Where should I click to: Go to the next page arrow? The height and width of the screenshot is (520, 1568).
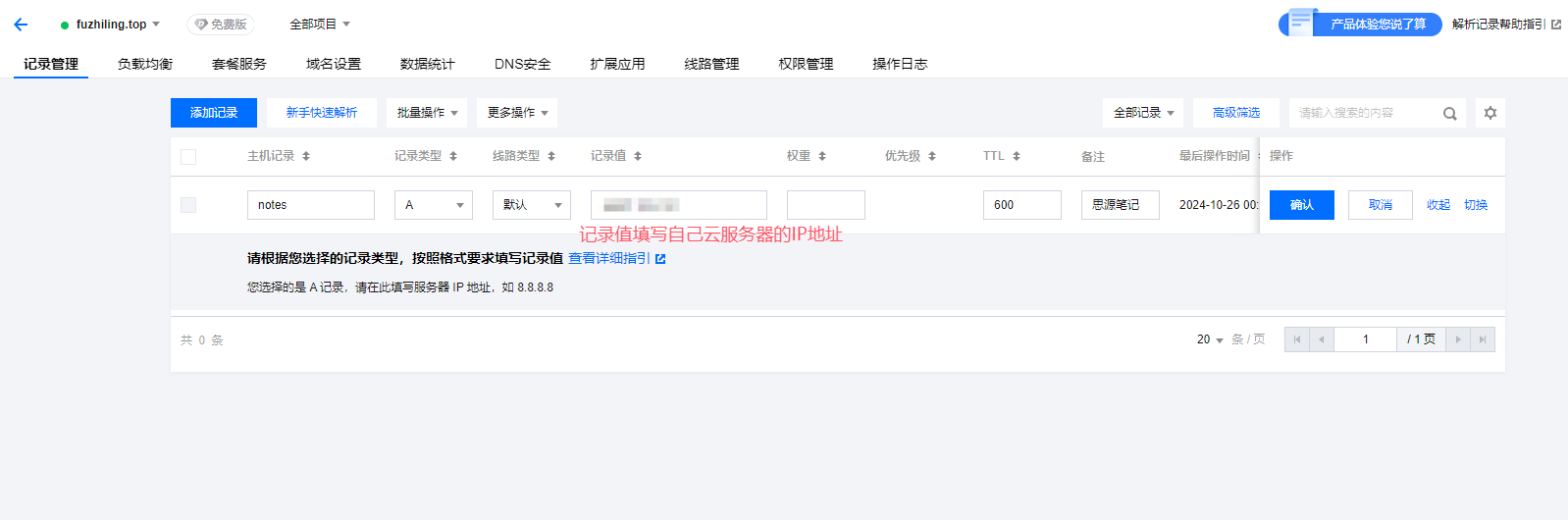1458,339
